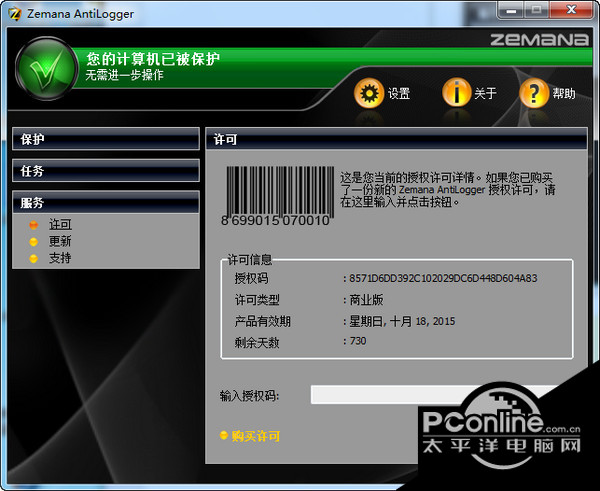The image size is (600, 491).
Task: Collapse the 服务 section panel
Action: [106, 202]
